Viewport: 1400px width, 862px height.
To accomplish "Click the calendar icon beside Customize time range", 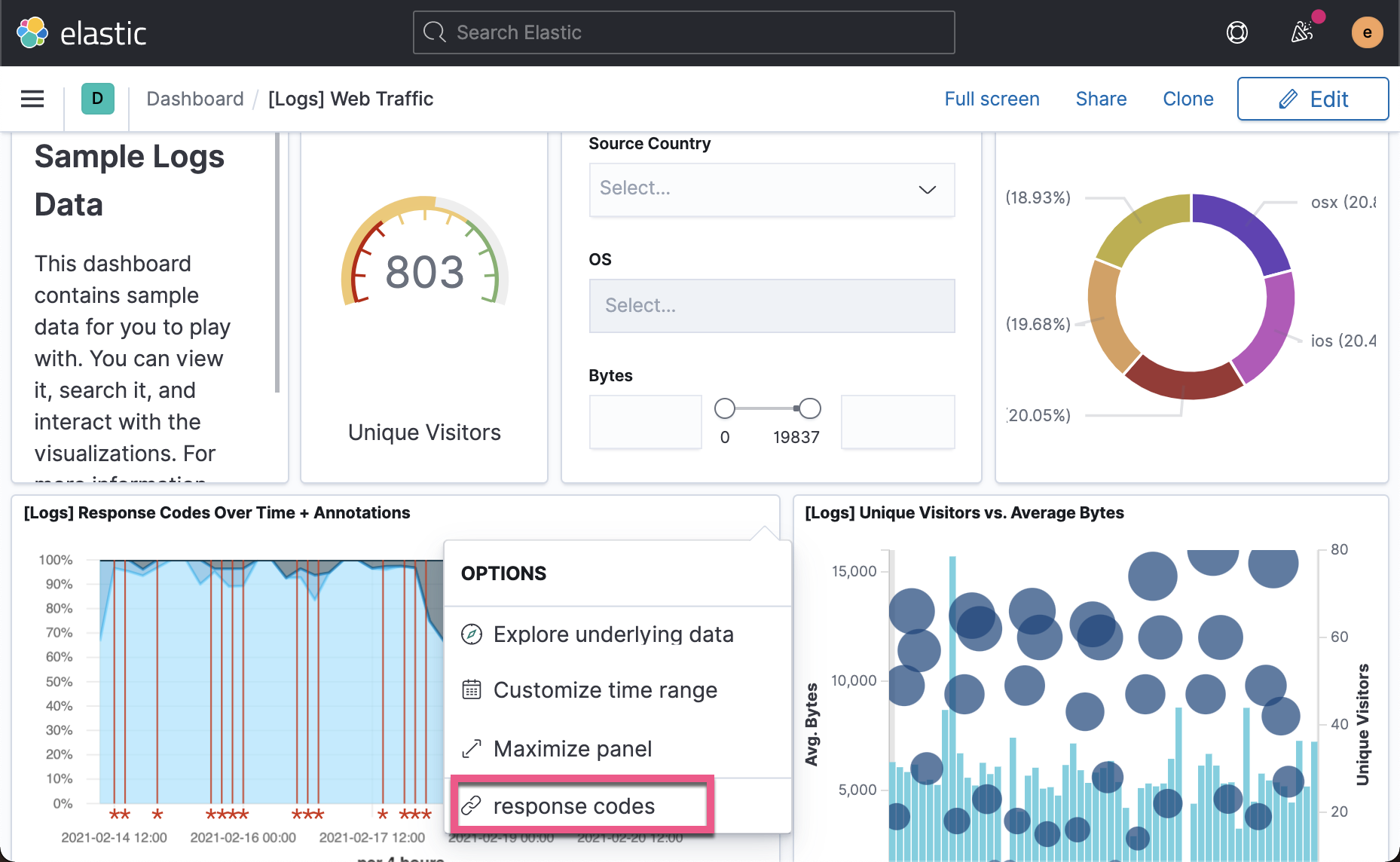I will pyautogui.click(x=472, y=689).
